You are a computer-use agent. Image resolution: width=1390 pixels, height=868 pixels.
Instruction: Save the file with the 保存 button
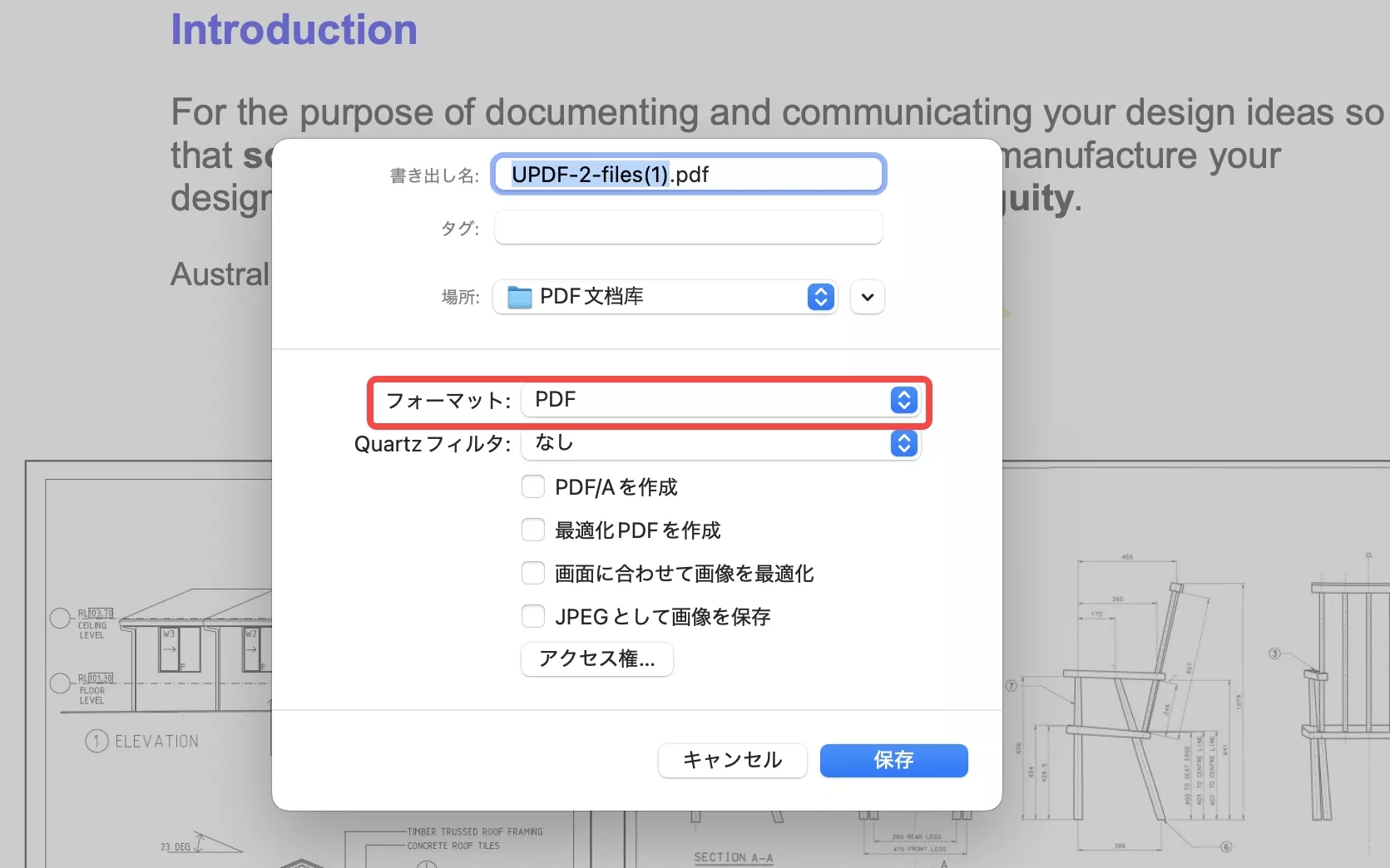pos(893,760)
